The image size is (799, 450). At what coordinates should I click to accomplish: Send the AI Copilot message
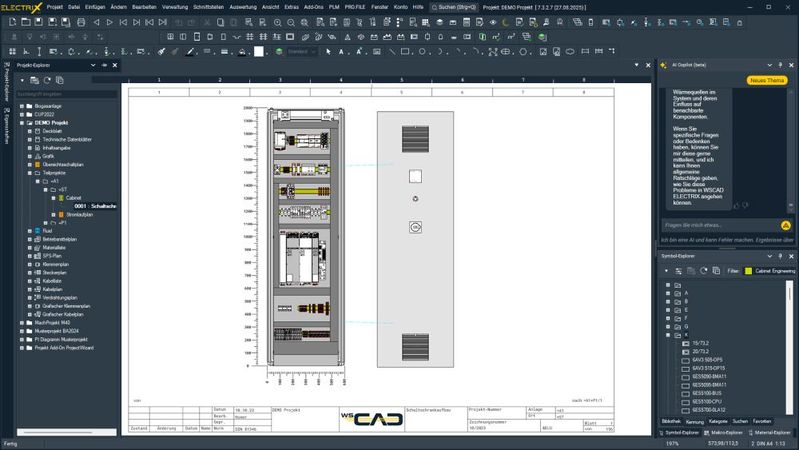[x=786, y=225]
